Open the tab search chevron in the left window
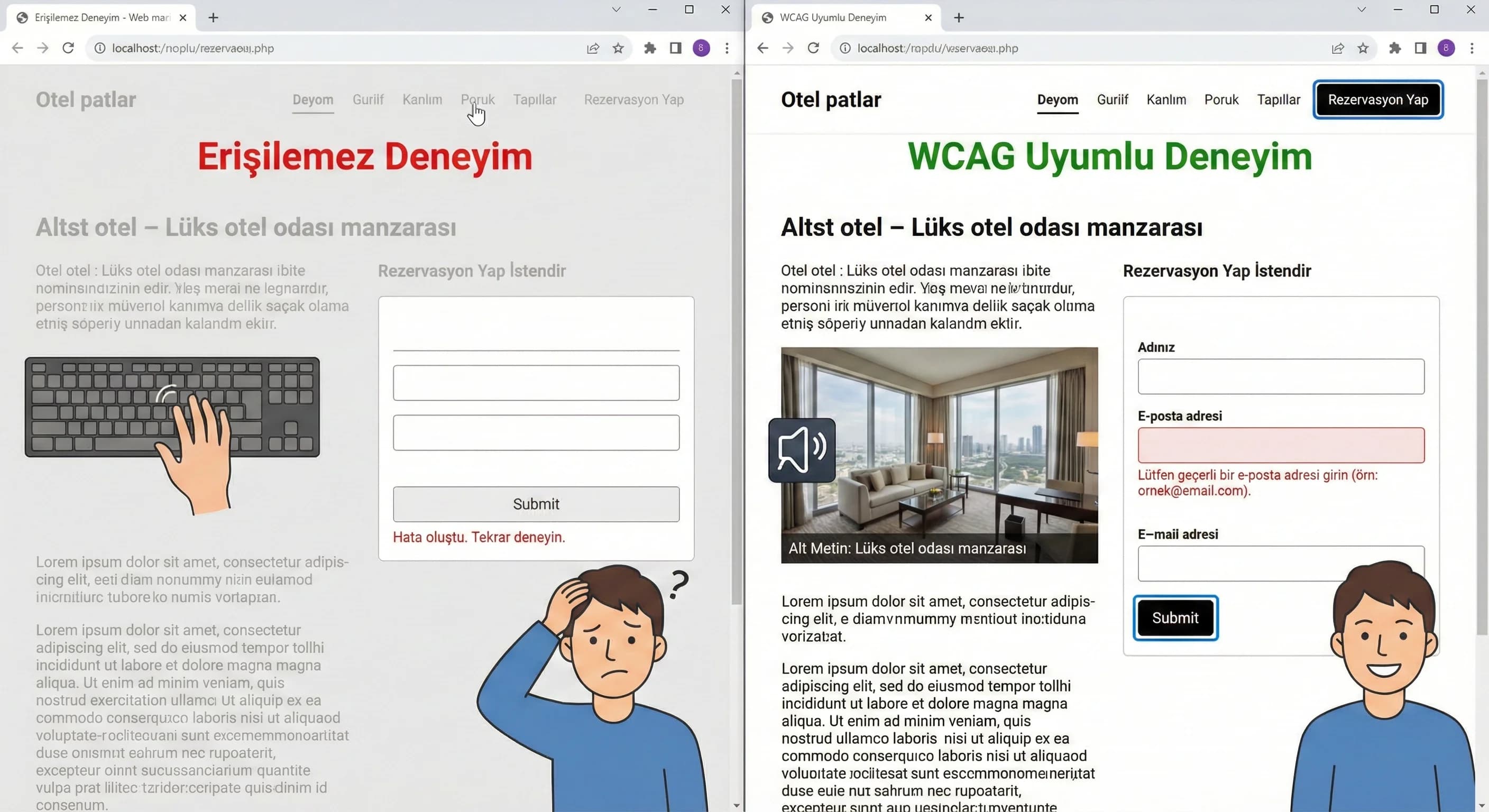1489x812 pixels. [617, 9]
